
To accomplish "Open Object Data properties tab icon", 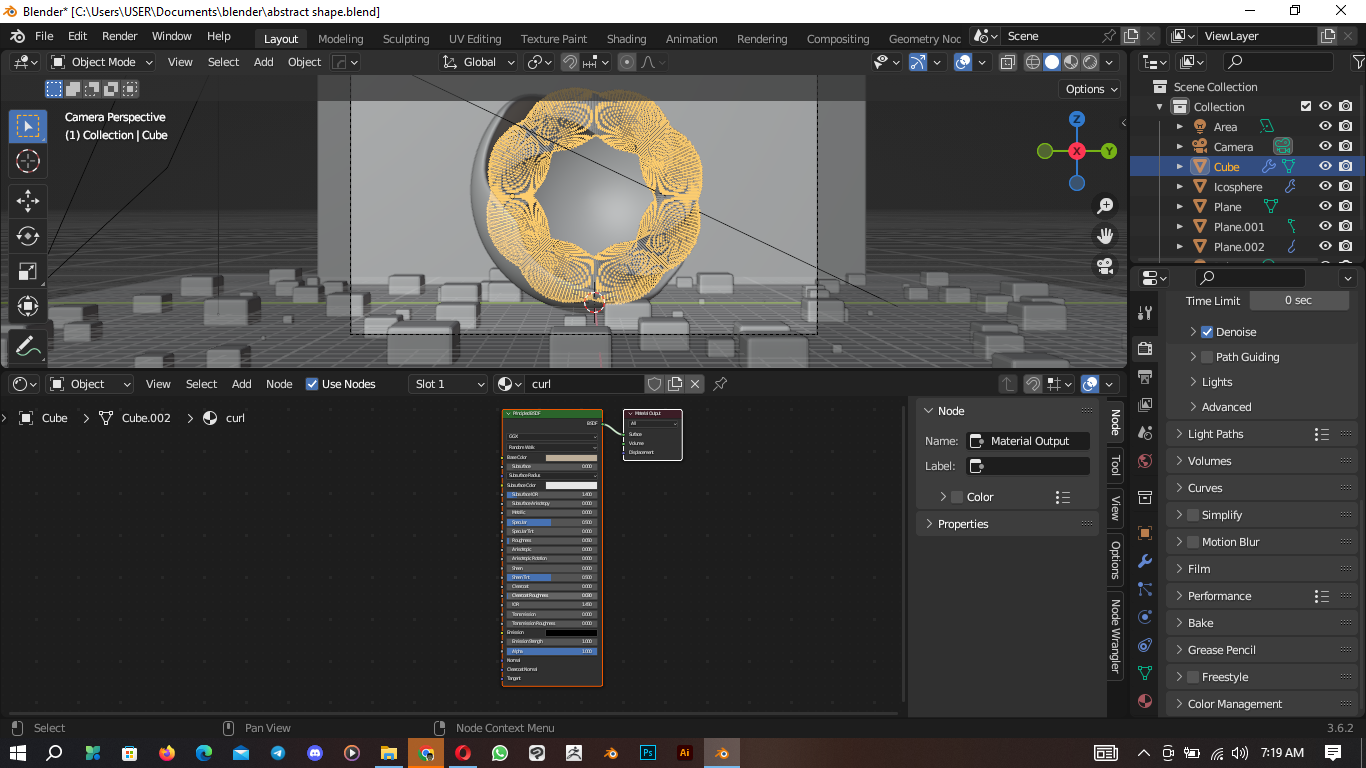I will (x=1145, y=673).
